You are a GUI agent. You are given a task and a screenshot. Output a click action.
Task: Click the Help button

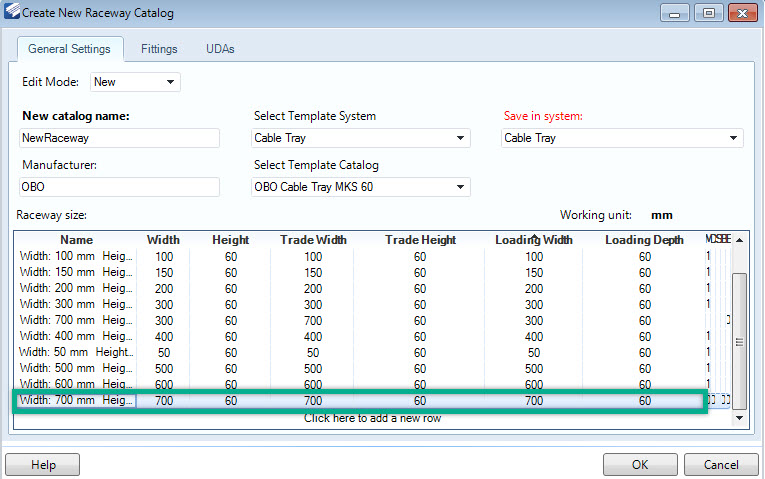(42, 464)
